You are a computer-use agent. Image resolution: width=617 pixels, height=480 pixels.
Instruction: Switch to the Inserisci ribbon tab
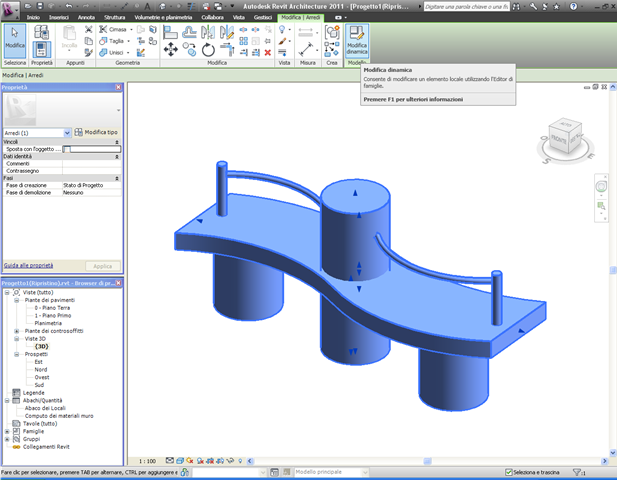(x=59, y=18)
